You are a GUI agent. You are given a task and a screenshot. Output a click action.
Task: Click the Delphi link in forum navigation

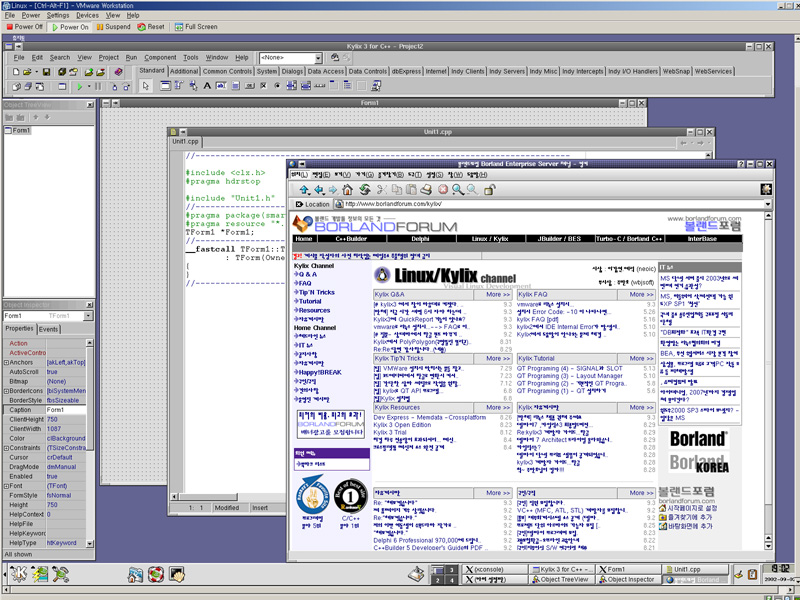(x=420, y=239)
